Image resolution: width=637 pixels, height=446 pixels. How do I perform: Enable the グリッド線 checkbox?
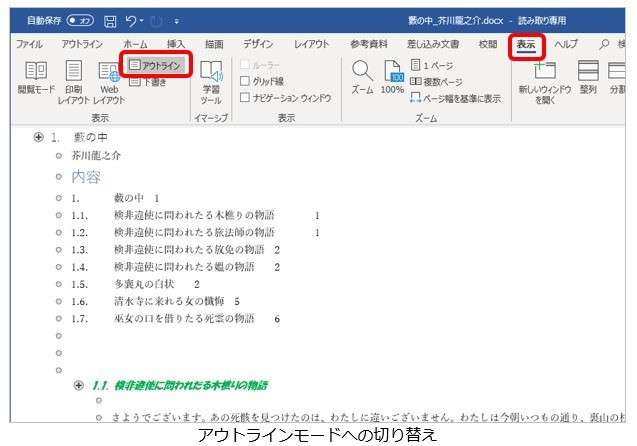pyautogui.click(x=245, y=81)
